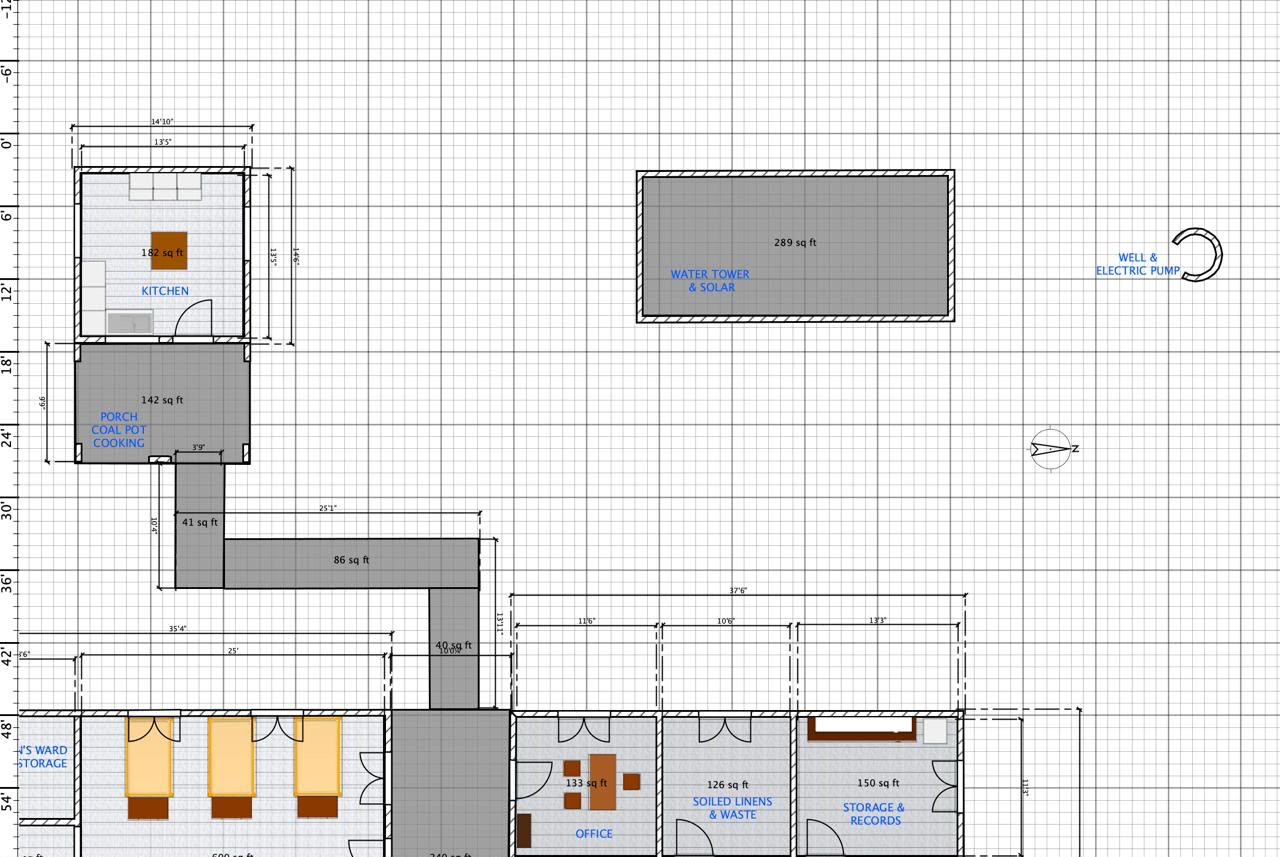Select the kitchen sink unit
Image resolution: width=1280 pixels, height=857 pixels.
coord(129,322)
